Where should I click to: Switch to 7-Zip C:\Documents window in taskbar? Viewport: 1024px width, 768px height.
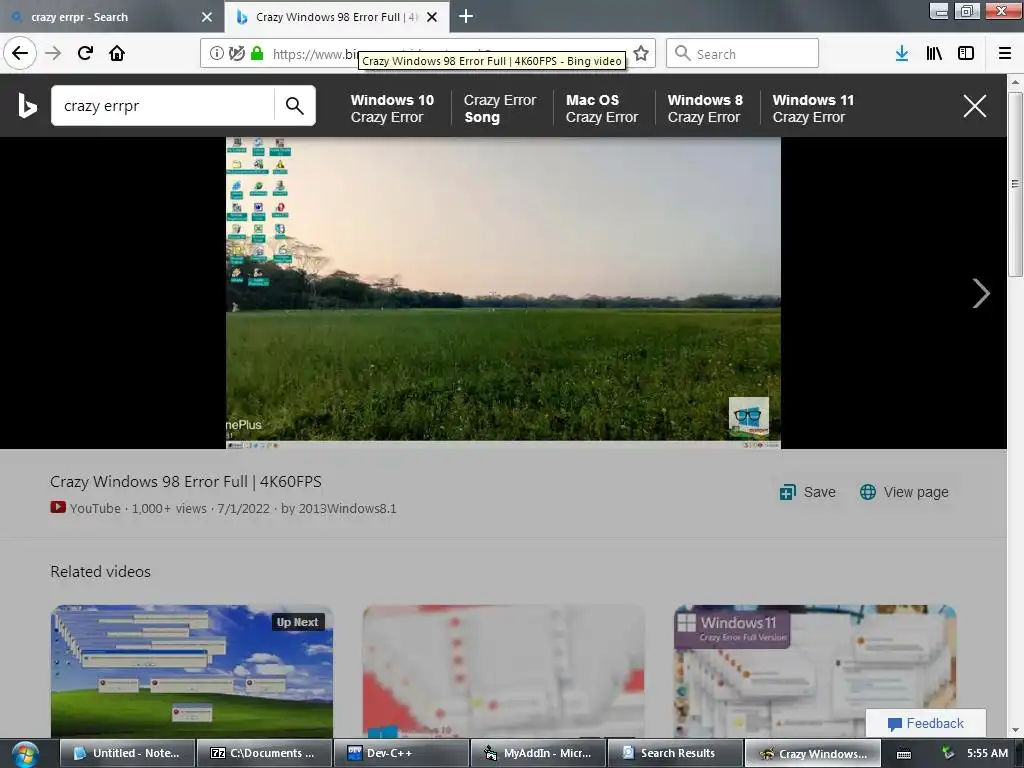(264, 753)
